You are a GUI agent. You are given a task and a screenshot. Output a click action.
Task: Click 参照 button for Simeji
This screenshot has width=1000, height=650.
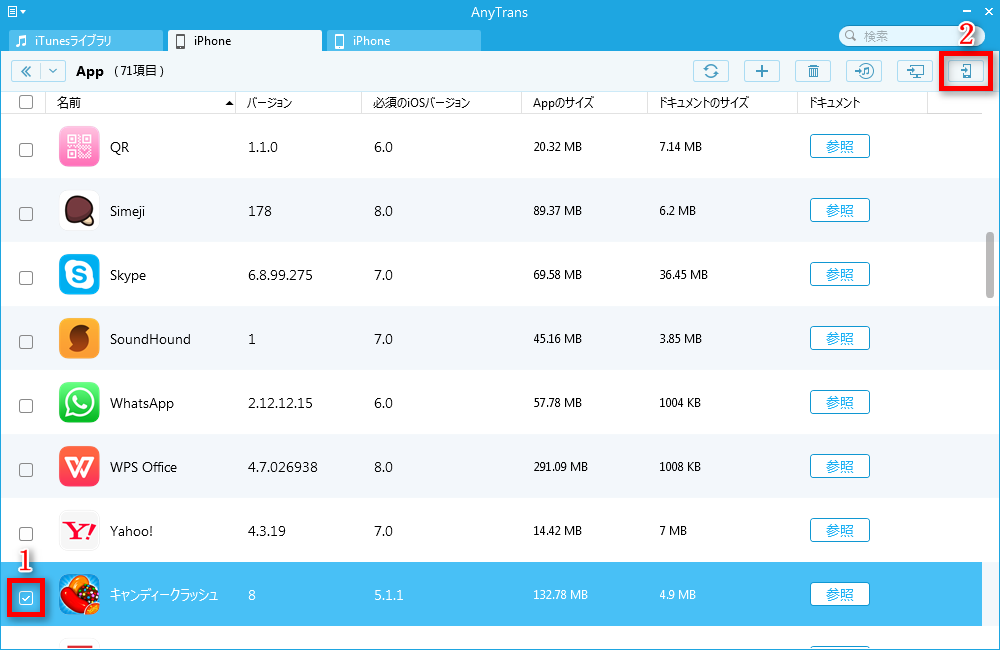[840, 210]
